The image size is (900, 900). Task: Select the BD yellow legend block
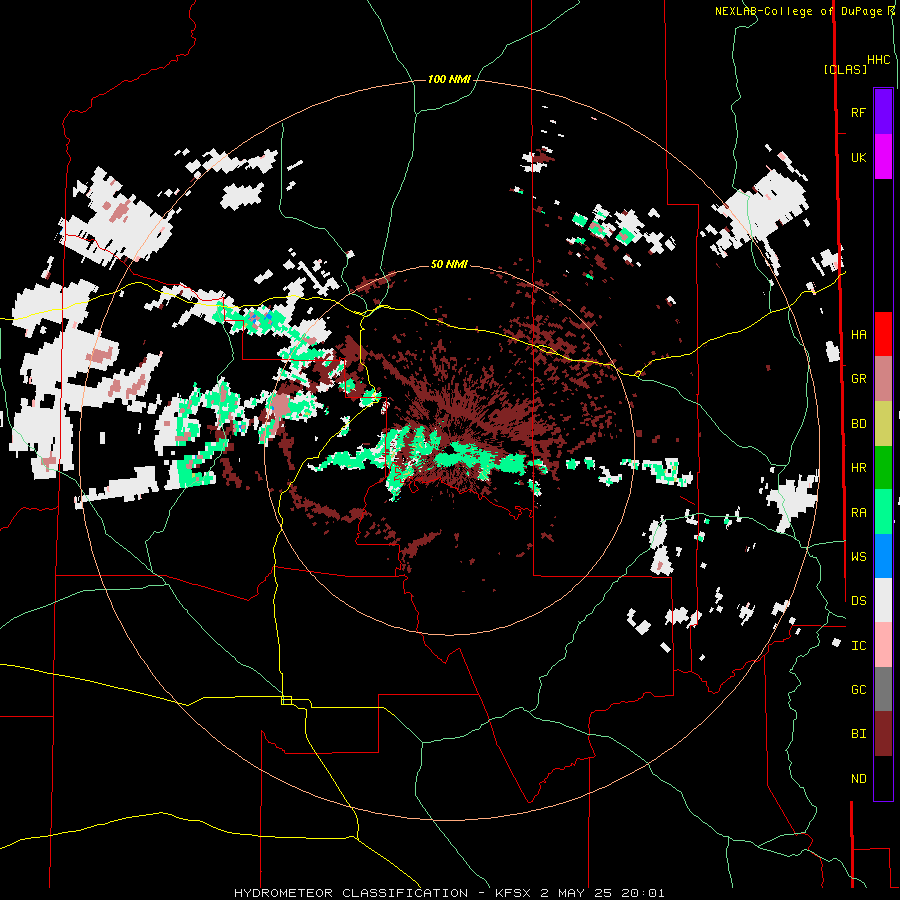pos(883,424)
